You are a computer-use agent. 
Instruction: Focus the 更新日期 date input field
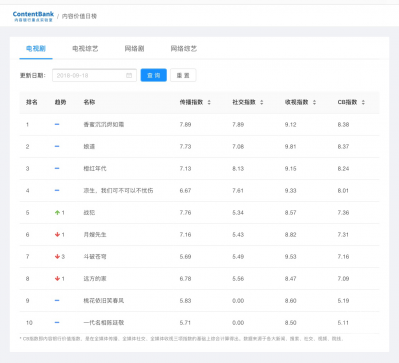coord(94,75)
